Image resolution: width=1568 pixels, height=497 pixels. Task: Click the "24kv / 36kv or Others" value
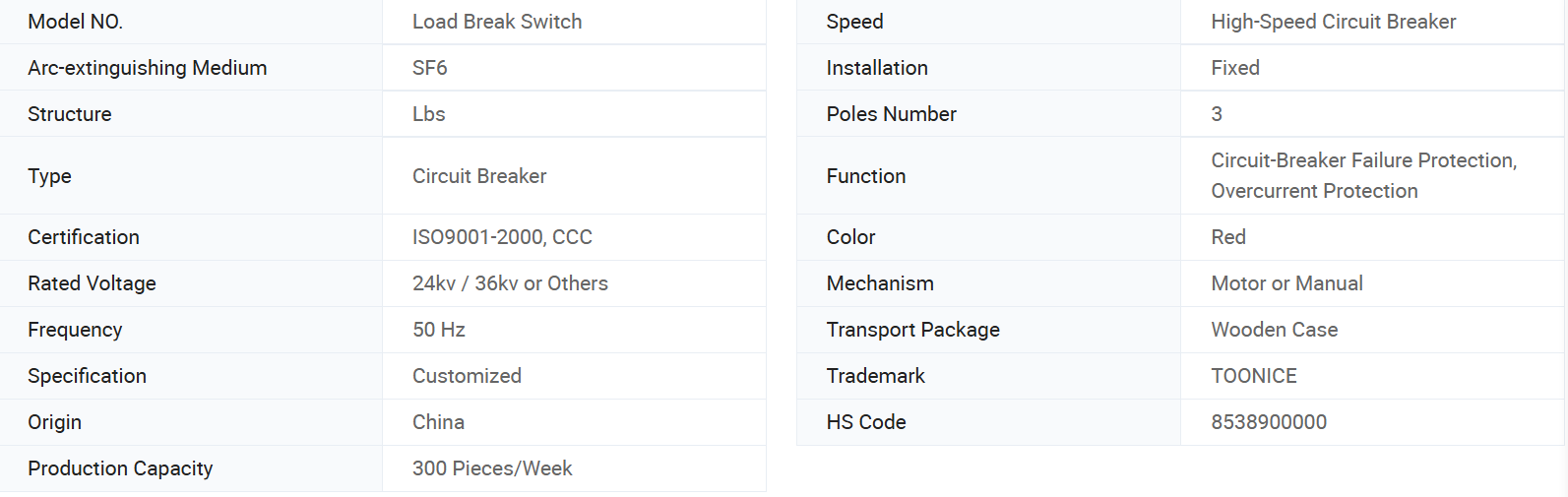click(510, 283)
